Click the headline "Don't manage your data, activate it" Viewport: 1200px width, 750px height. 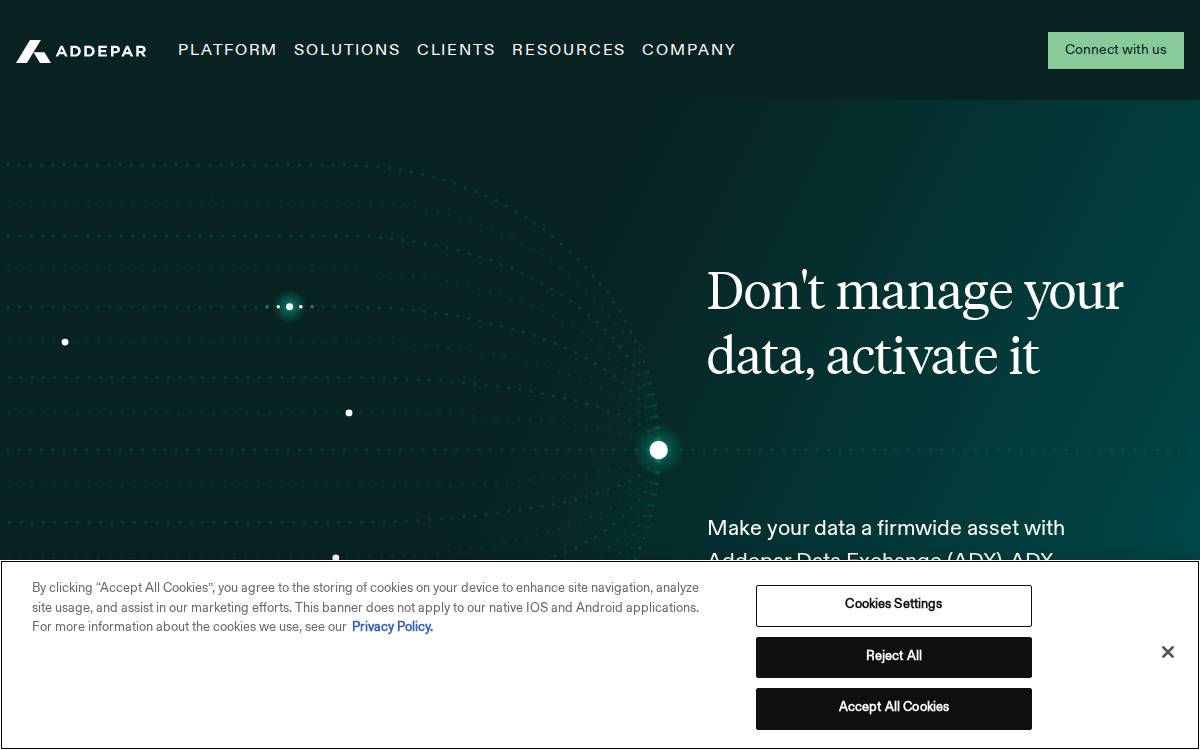(915, 323)
